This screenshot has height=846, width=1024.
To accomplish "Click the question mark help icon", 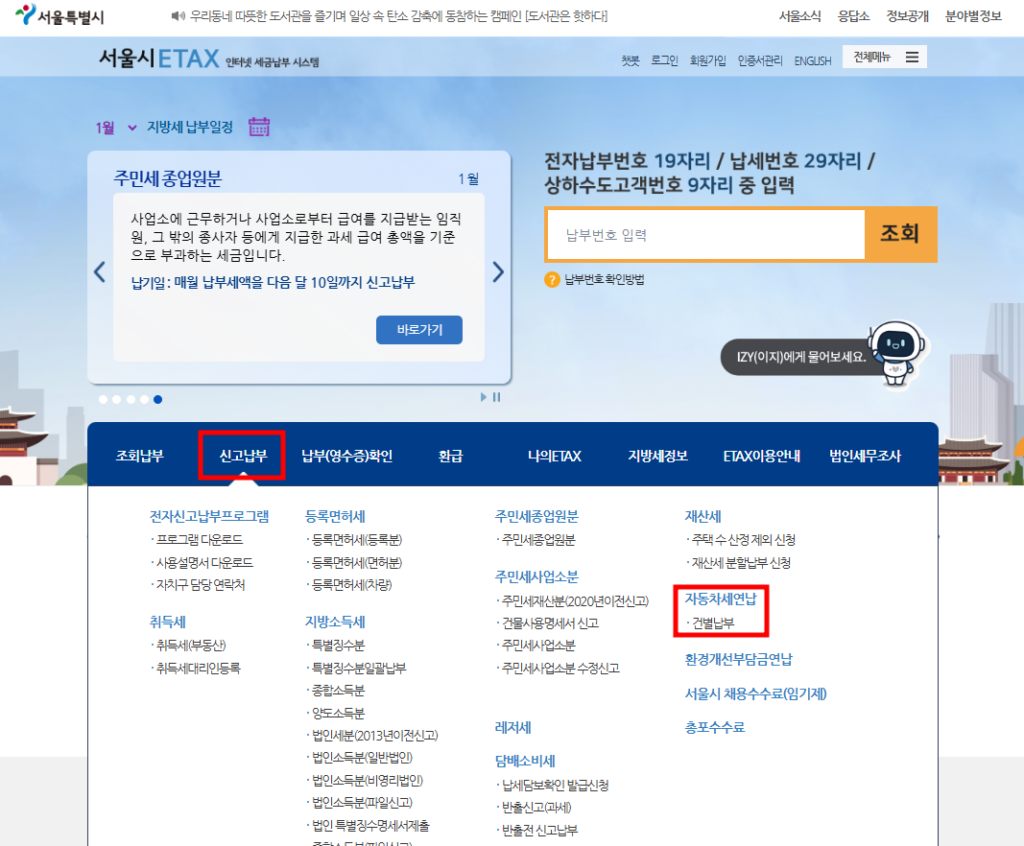I will pos(552,280).
